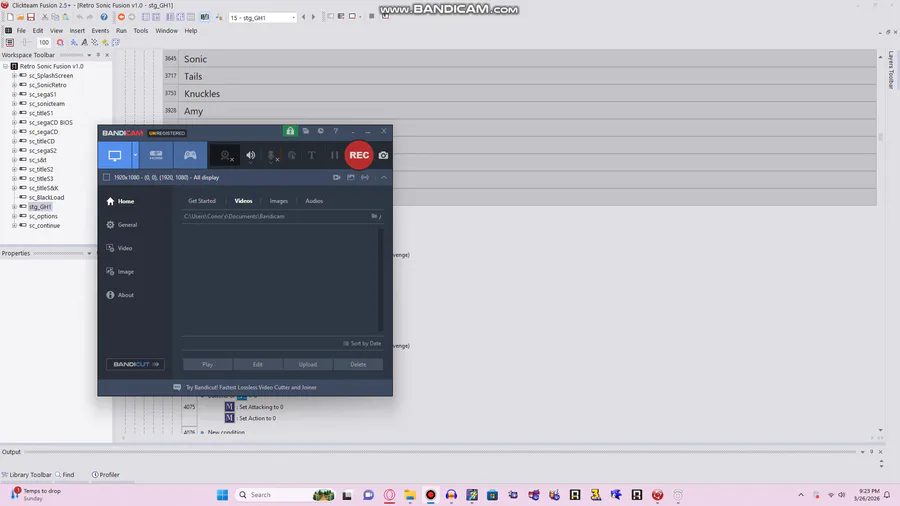Run the application with the orange run icon

point(121,17)
